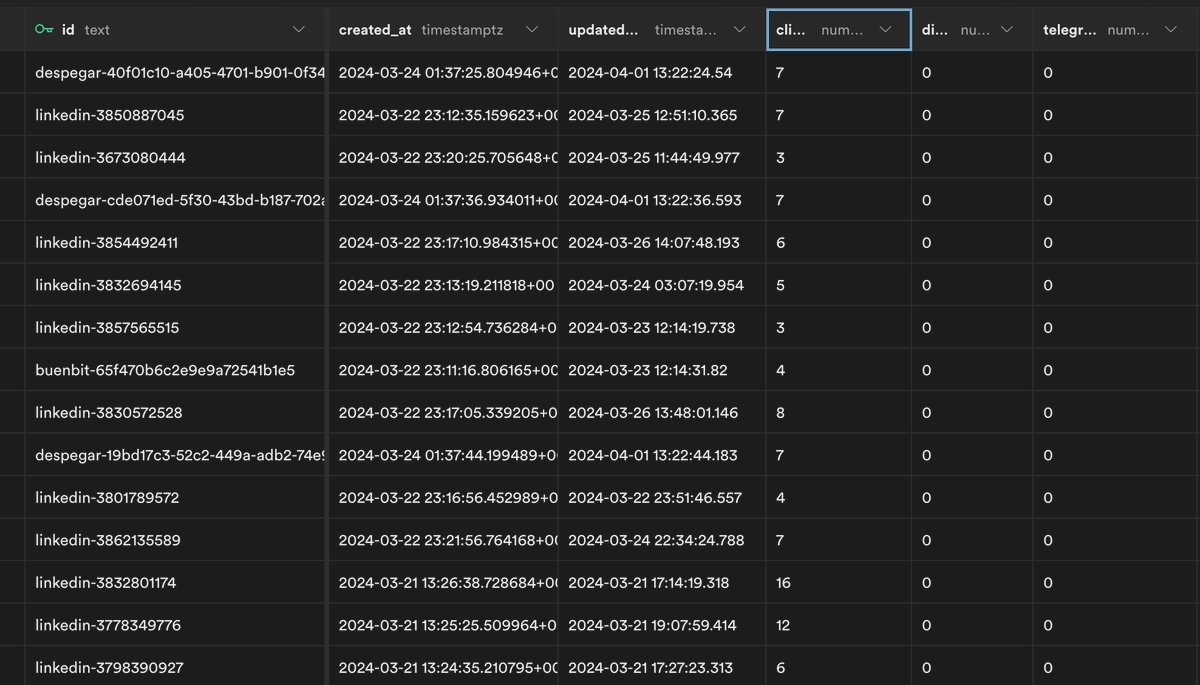Select the di... column header label
The width and height of the screenshot is (1200, 685).
point(935,30)
